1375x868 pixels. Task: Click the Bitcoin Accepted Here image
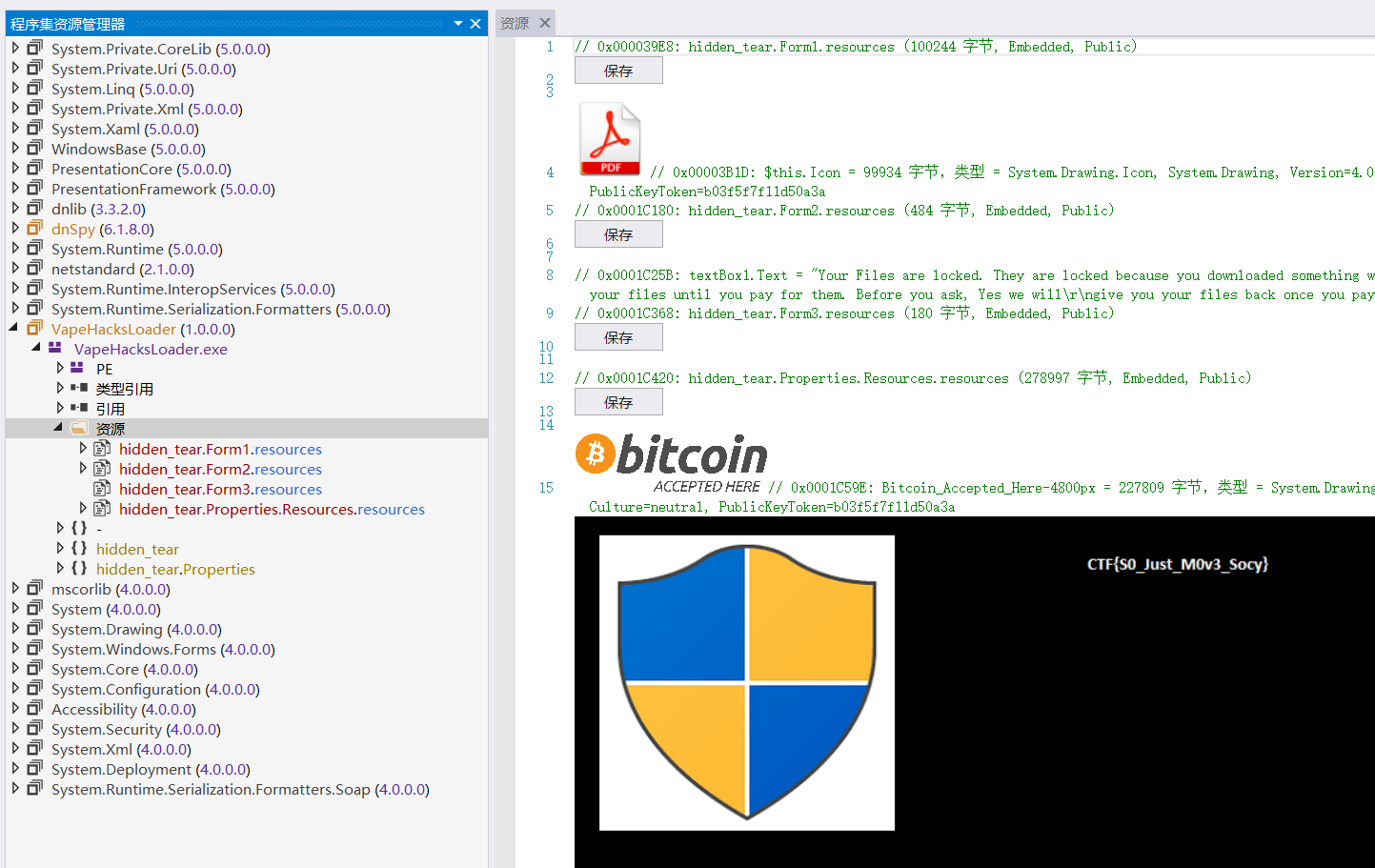pyautogui.click(x=671, y=464)
